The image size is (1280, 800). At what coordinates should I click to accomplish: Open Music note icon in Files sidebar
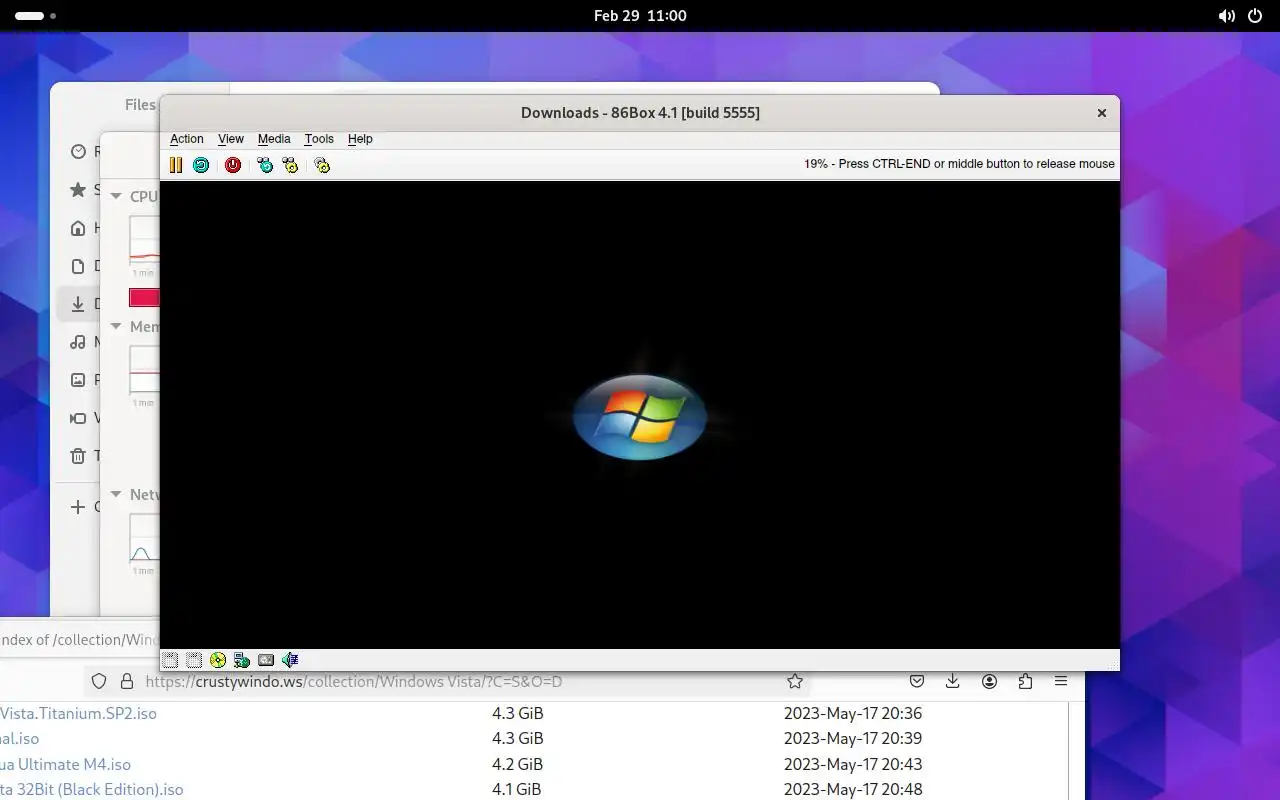coord(78,342)
